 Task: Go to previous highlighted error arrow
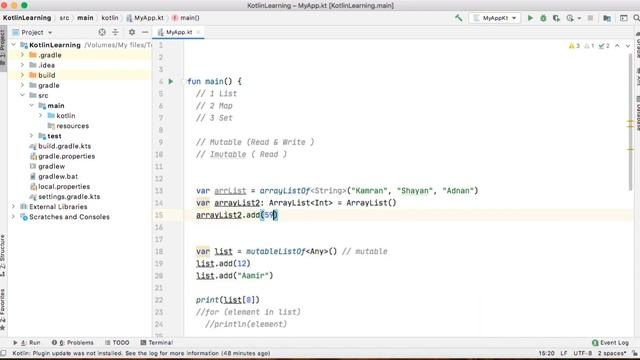[617, 46]
